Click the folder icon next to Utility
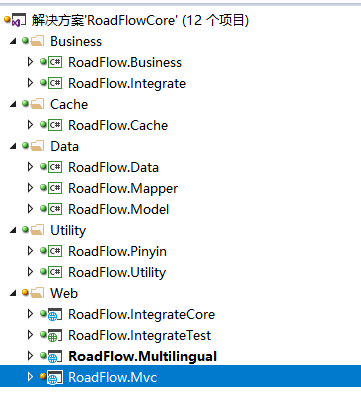Image resolution: width=361 pixels, height=394 pixels. pos(37,230)
